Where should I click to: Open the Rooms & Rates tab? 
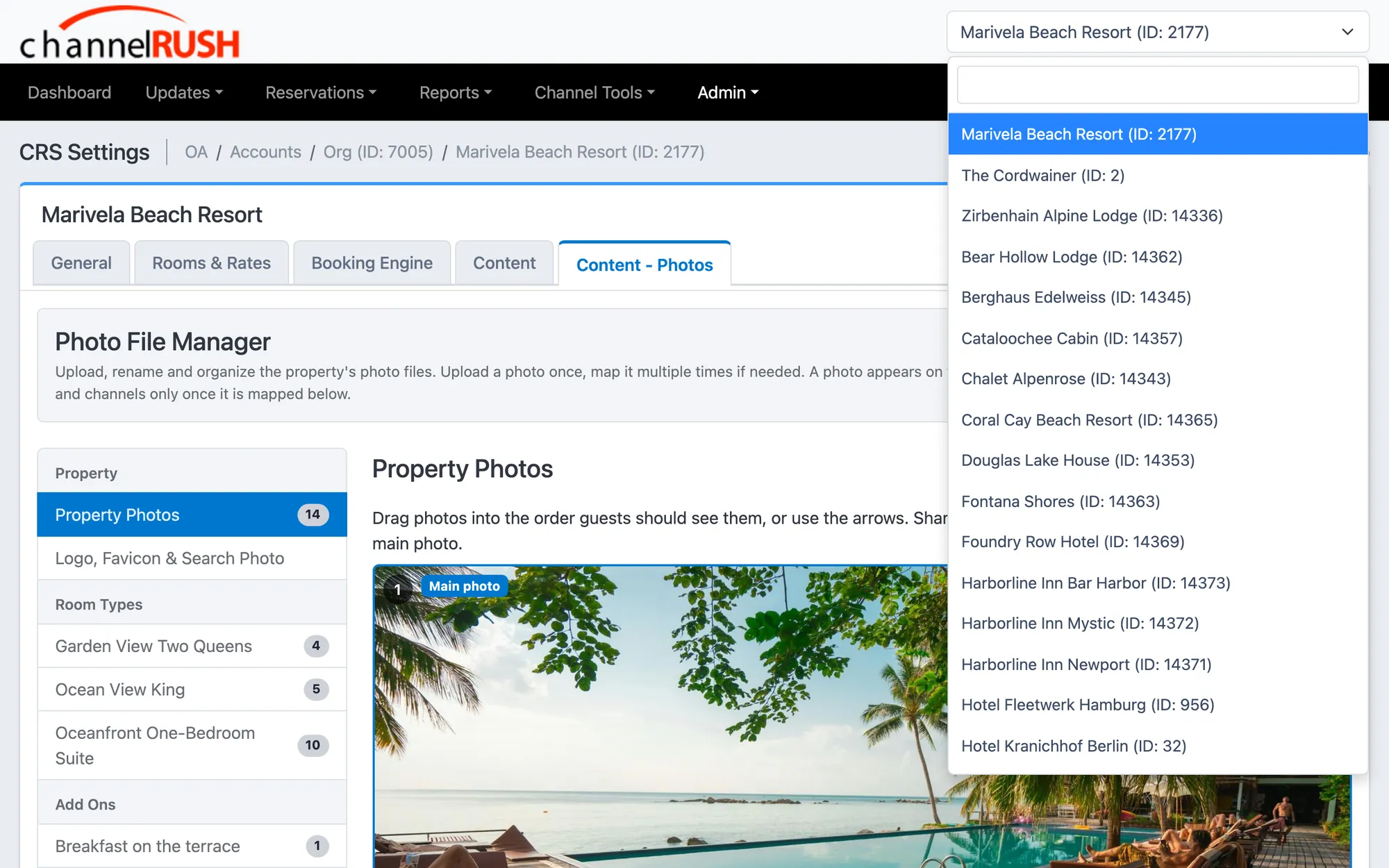pyautogui.click(x=211, y=263)
